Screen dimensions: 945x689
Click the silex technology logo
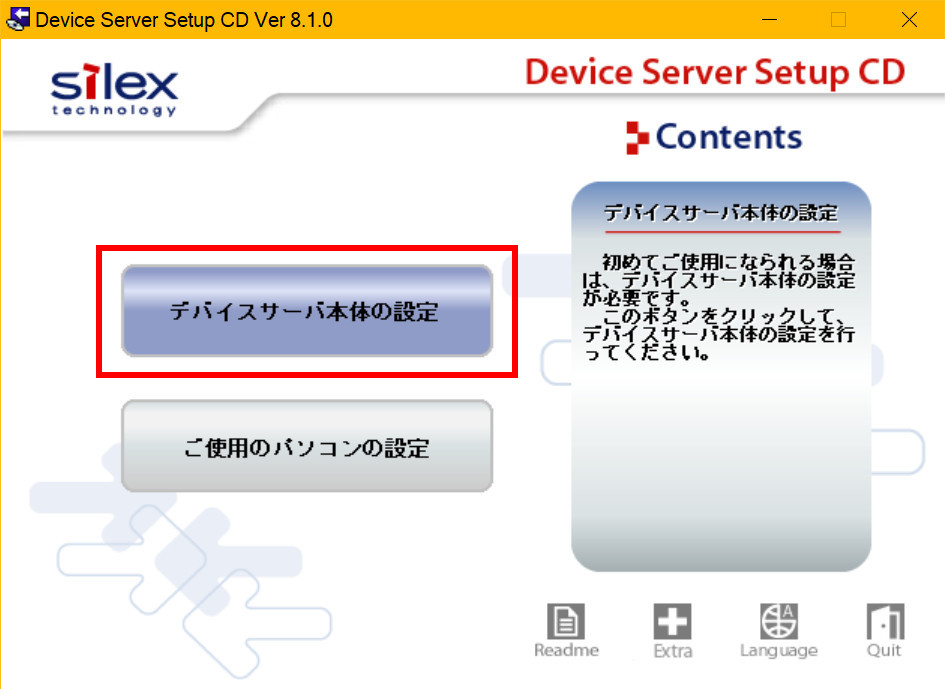pos(115,89)
